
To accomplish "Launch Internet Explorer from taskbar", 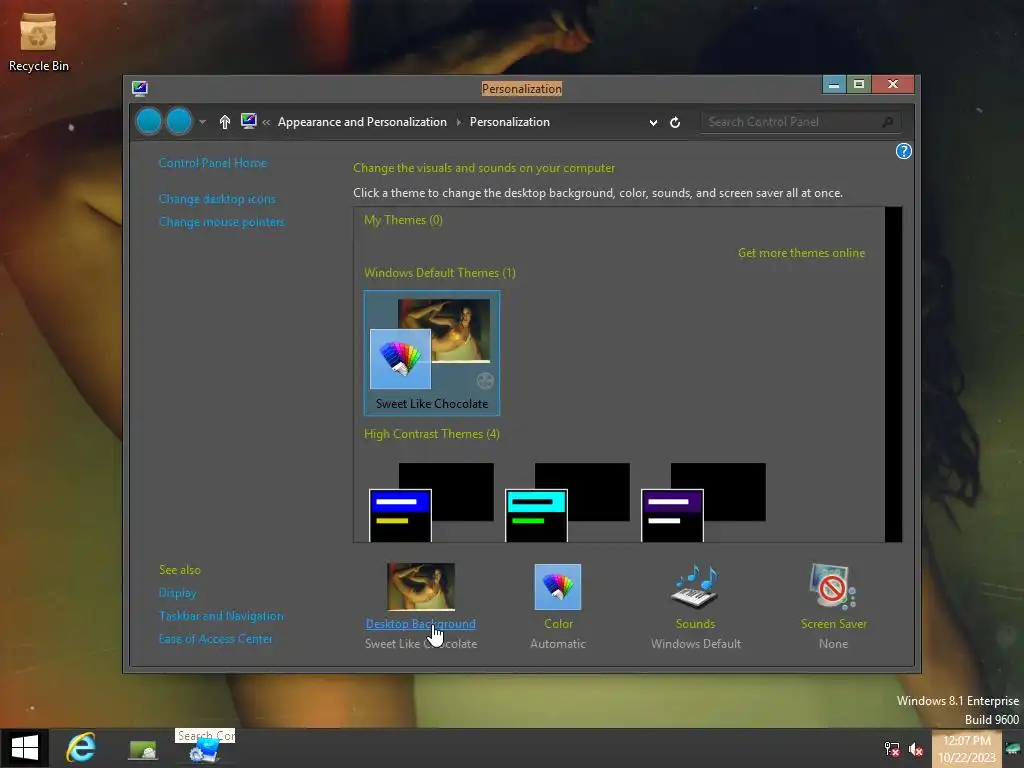I will point(81,748).
